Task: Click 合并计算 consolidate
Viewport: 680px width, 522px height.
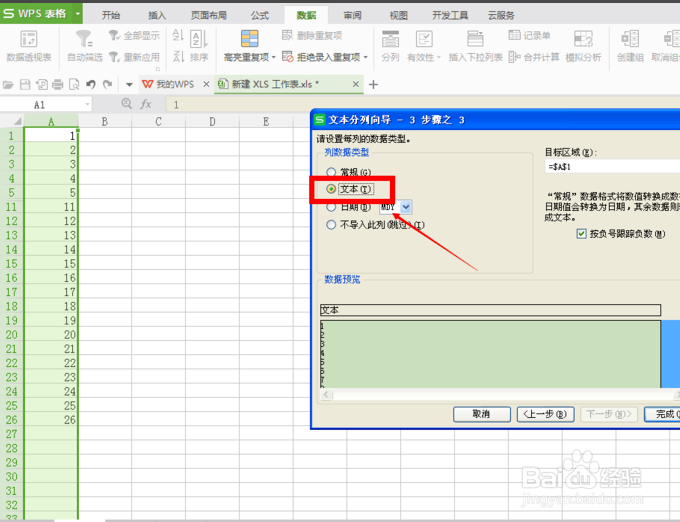Action: point(534,57)
